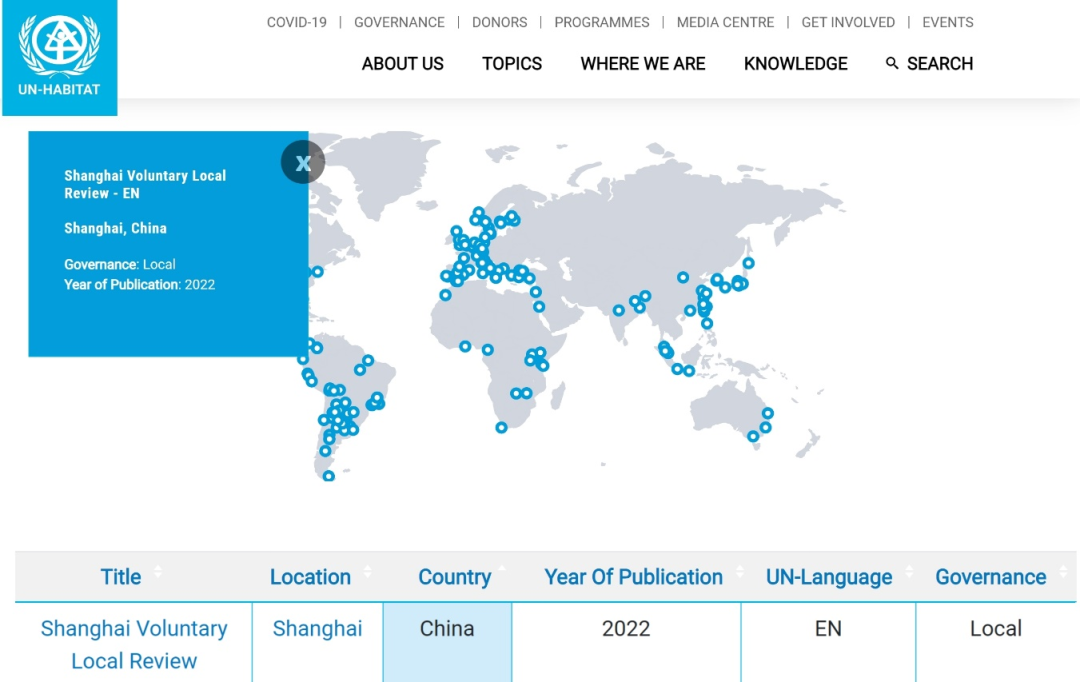Open the COVID-19 top link
1080x682 pixels.
[x=297, y=23]
